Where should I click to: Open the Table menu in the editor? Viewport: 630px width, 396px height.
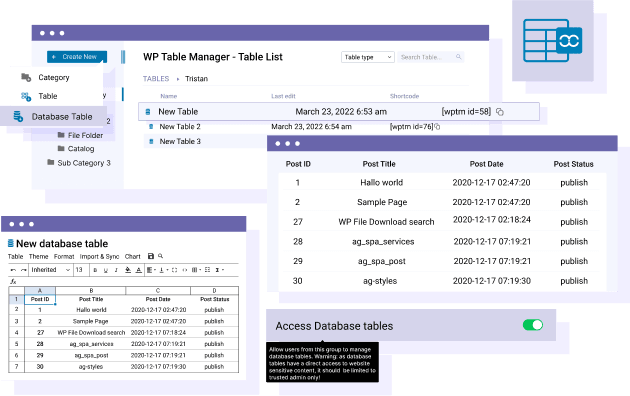point(15,256)
